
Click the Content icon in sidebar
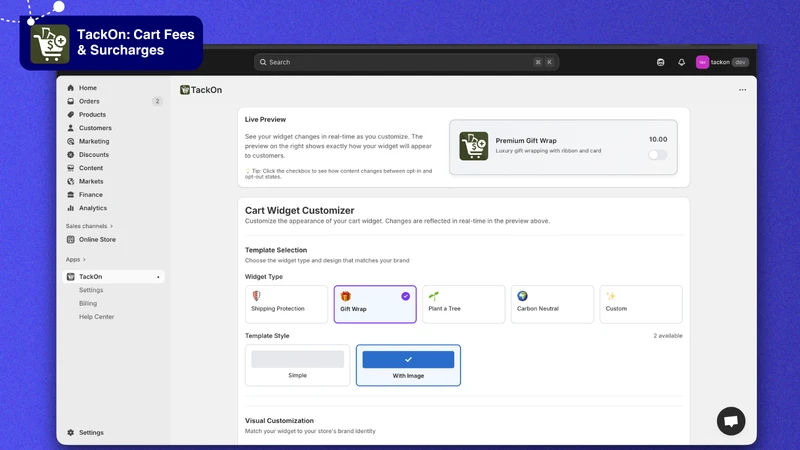point(70,168)
